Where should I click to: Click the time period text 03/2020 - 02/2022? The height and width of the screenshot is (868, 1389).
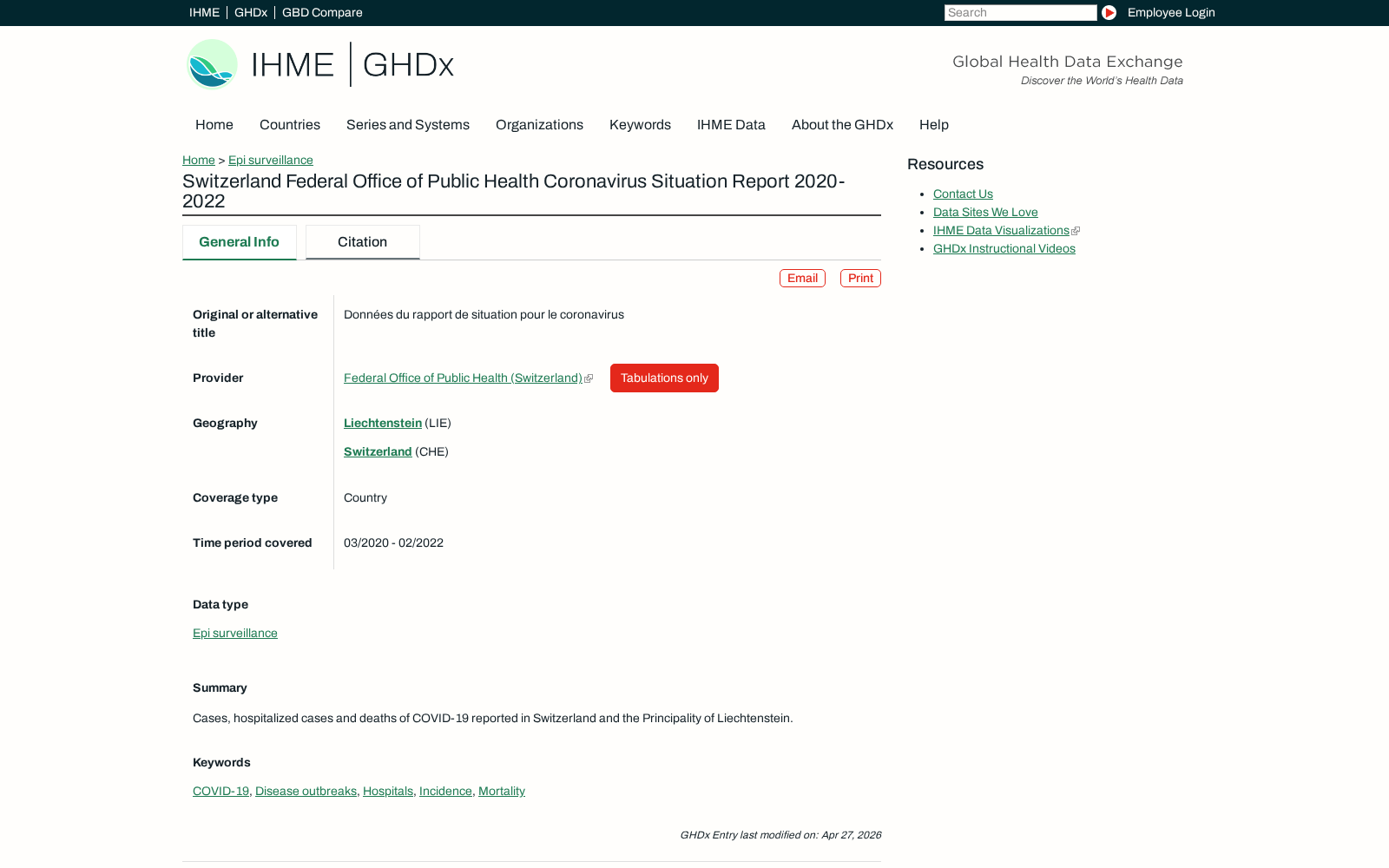(393, 542)
